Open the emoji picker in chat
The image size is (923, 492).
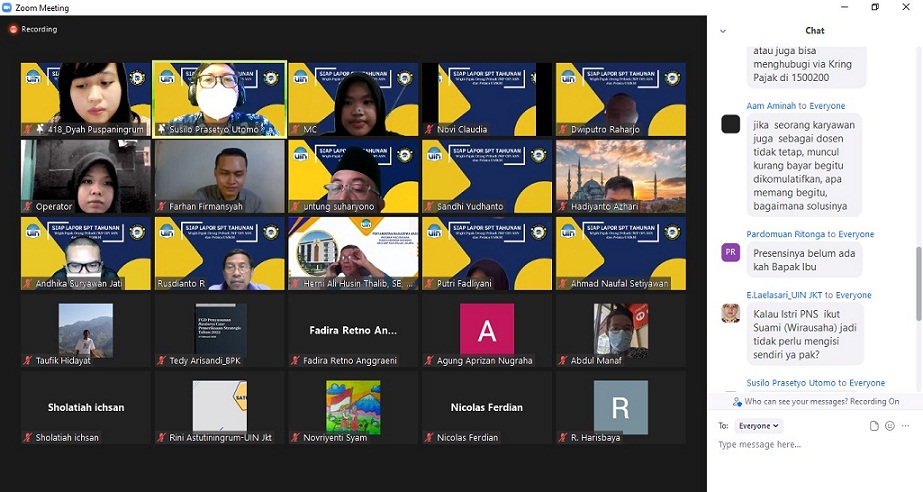[x=890, y=426]
